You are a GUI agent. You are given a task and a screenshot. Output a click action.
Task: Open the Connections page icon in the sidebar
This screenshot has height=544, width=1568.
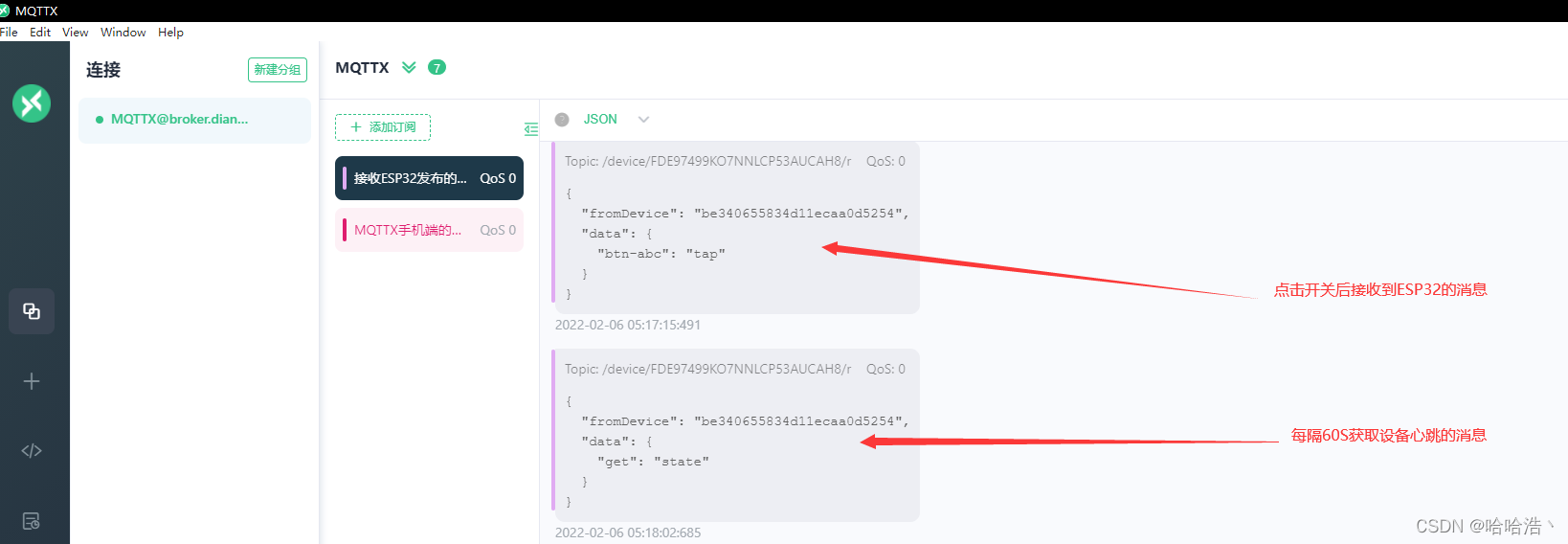tap(32, 311)
